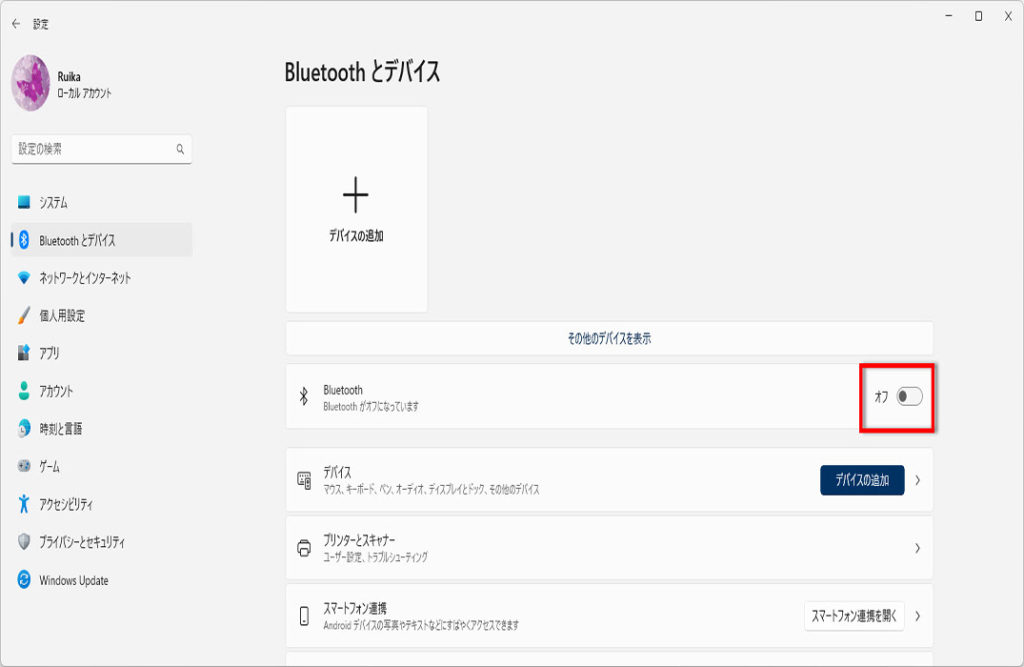Click その他のデバイスを表示 link
This screenshot has width=1024, height=667.
[609, 338]
